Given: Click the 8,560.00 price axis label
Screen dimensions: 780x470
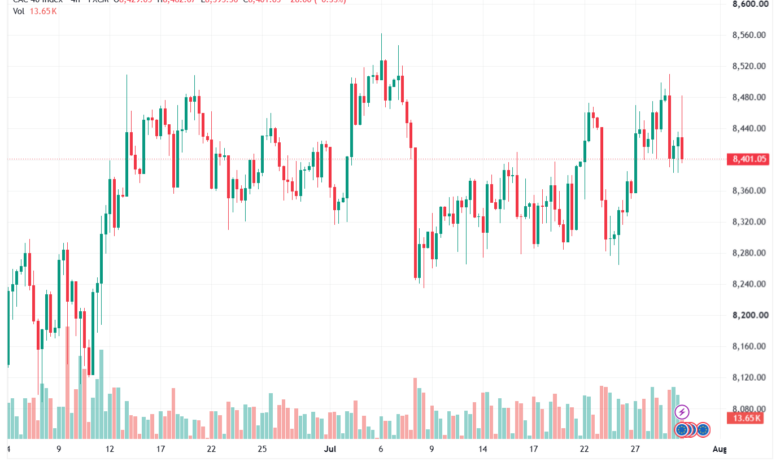Looking at the screenshot, I should 749,35.
